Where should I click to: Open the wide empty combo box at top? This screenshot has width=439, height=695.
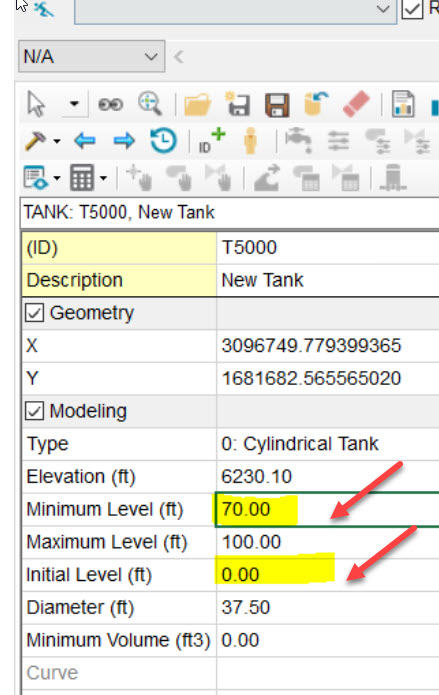coord(235,11)
